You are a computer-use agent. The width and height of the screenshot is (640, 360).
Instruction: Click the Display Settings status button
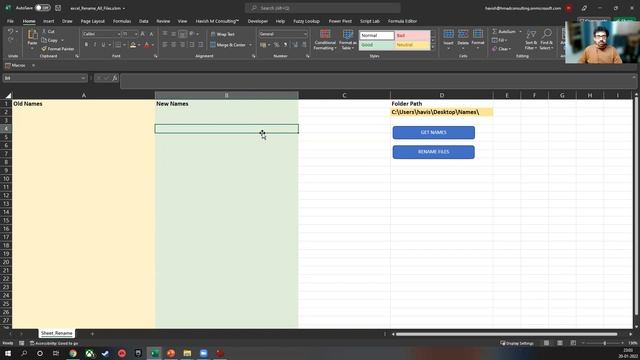pyautogui.click(x=517, y=343)
